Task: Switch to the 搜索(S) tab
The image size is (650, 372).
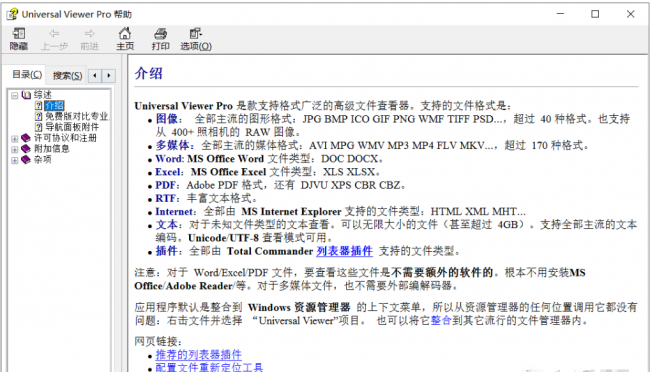Action: [68, 75]
